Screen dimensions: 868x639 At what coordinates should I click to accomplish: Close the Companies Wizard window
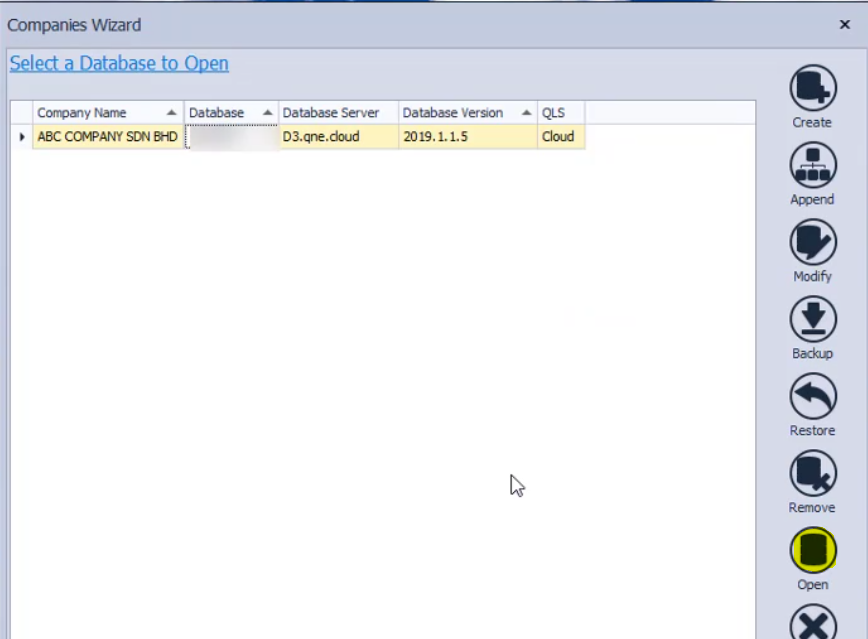coord(844,24)
